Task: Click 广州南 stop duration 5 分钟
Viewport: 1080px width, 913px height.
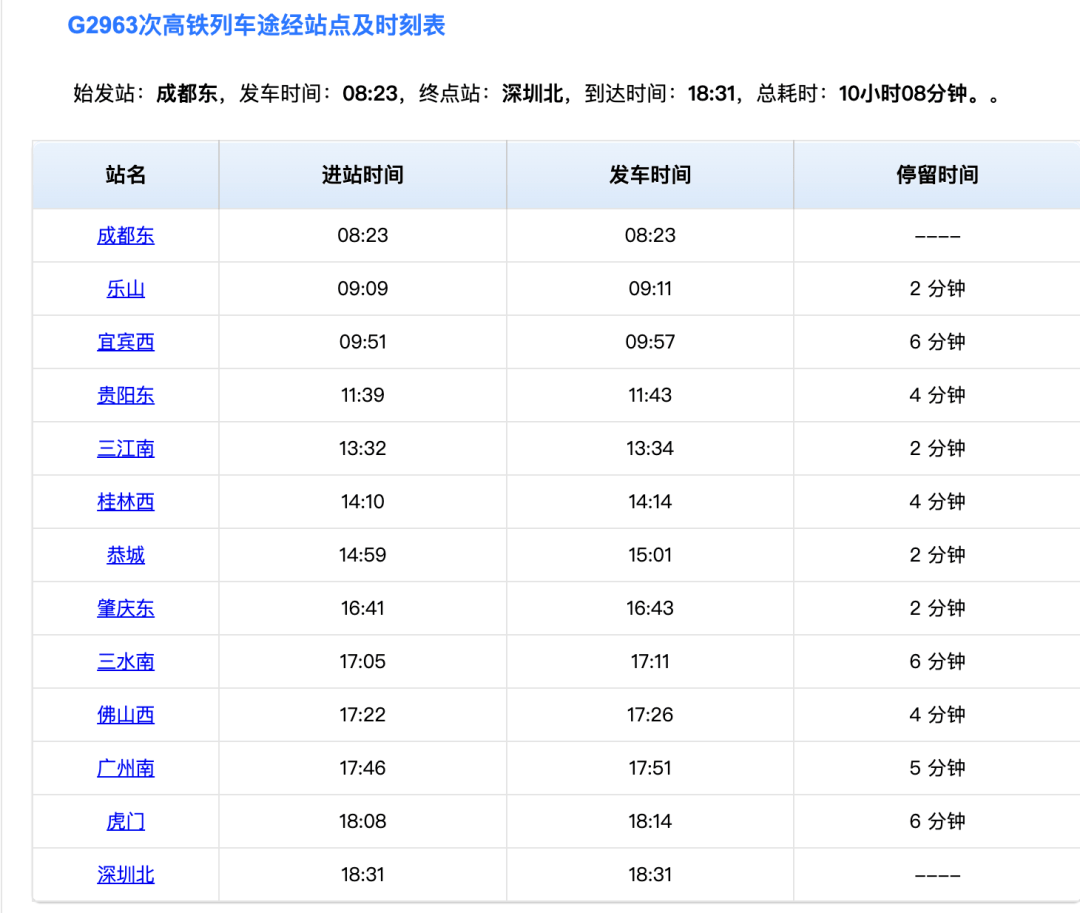Action: click(x=937, y=768)
